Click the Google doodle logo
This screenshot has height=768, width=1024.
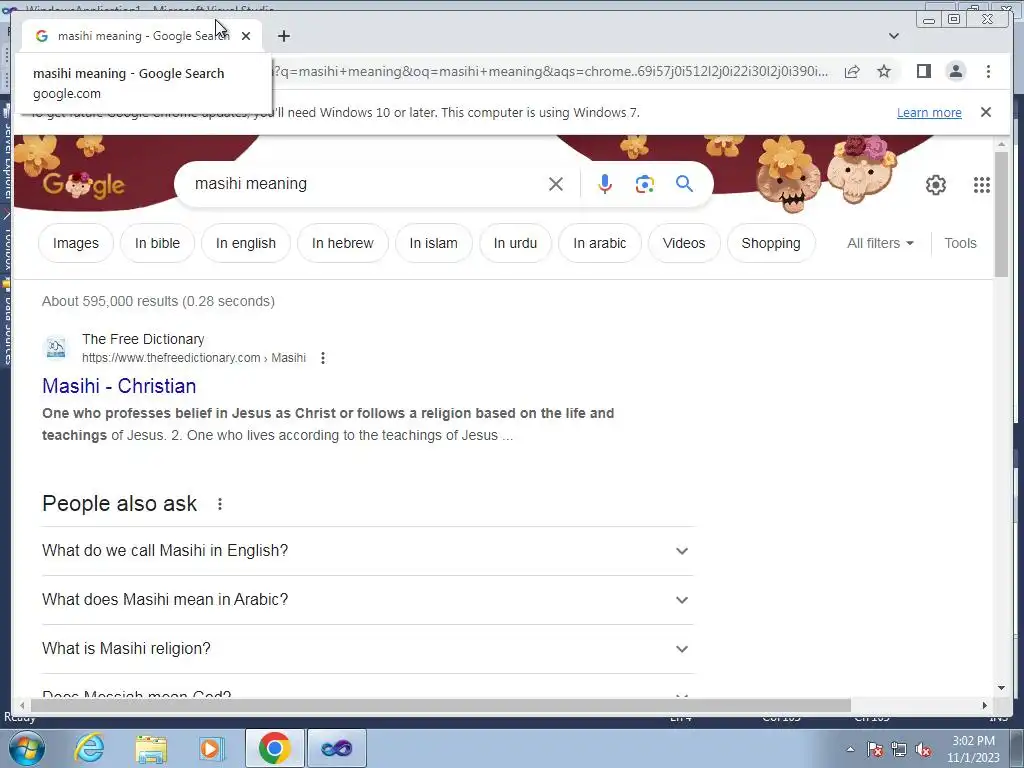pyautogui.click(x=84, y=184)
